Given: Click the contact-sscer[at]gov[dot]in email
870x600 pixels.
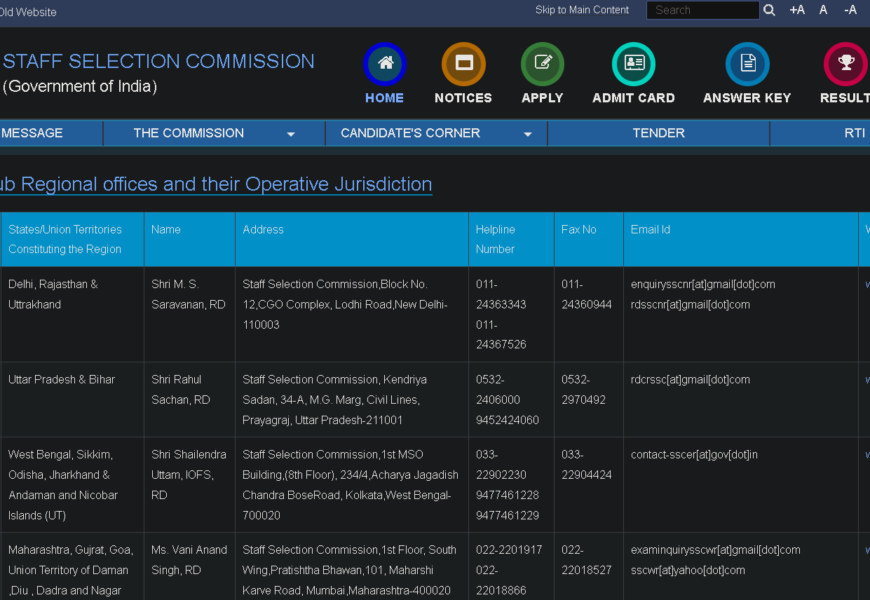Looking at the screenshot, I should click(x=694, y=455).
